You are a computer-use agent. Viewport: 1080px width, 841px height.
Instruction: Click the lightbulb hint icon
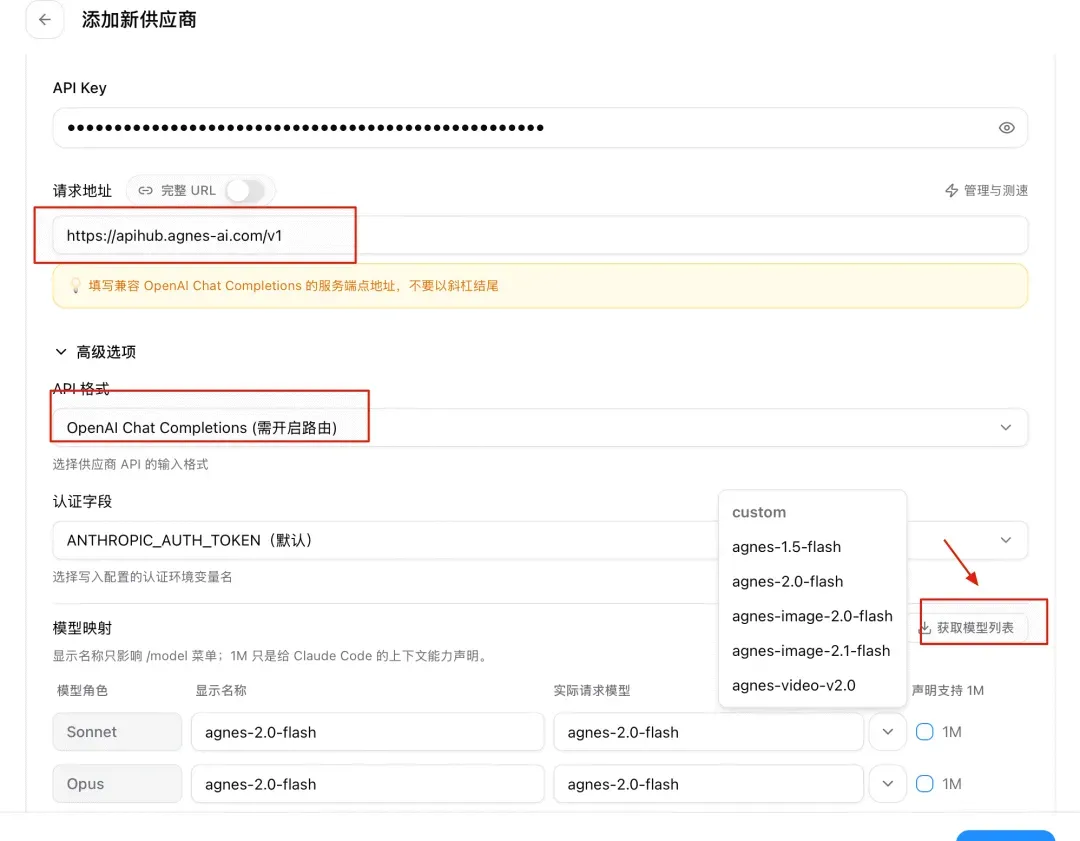pyautogui.click(x=75, y=285)
